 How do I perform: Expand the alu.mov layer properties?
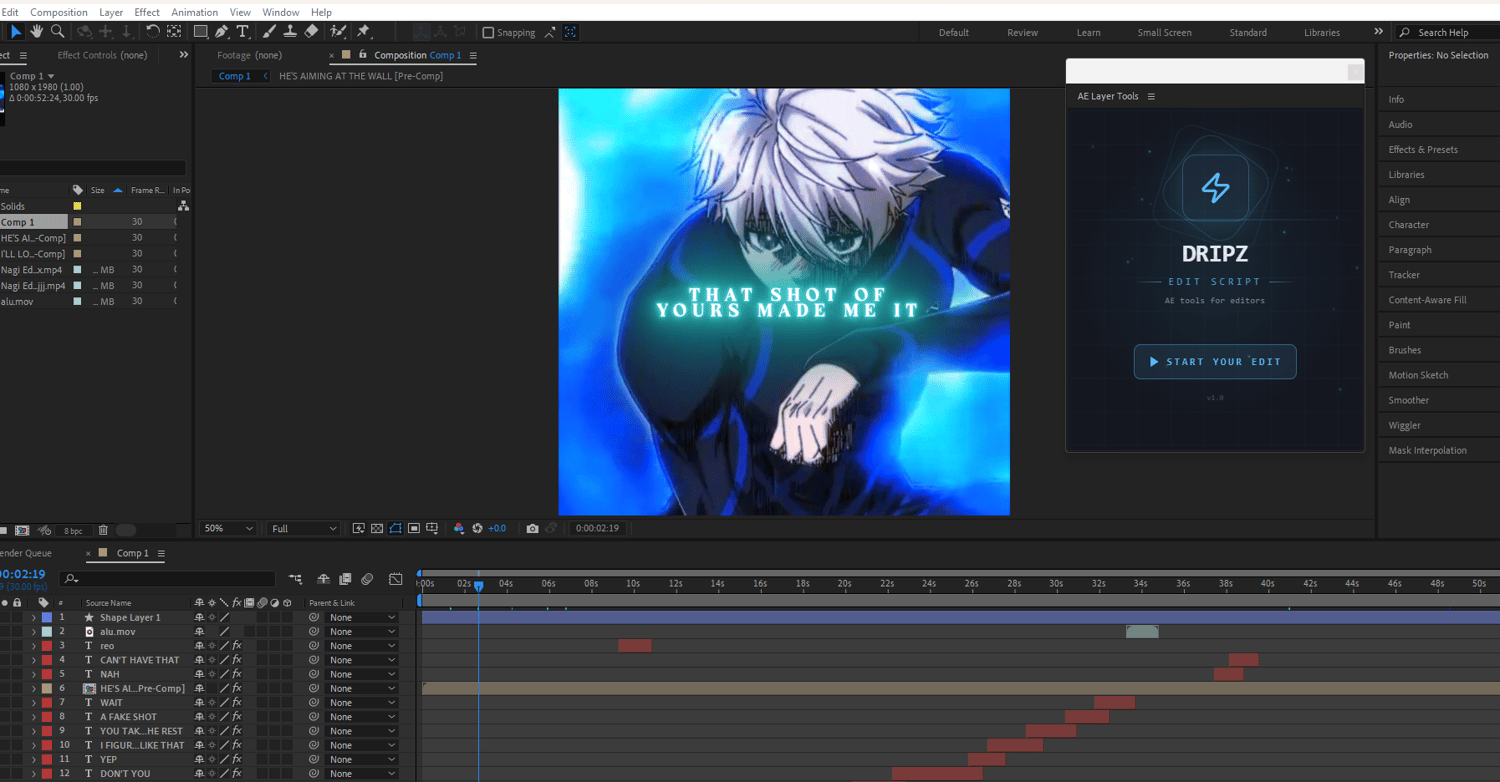coord(33,632)
